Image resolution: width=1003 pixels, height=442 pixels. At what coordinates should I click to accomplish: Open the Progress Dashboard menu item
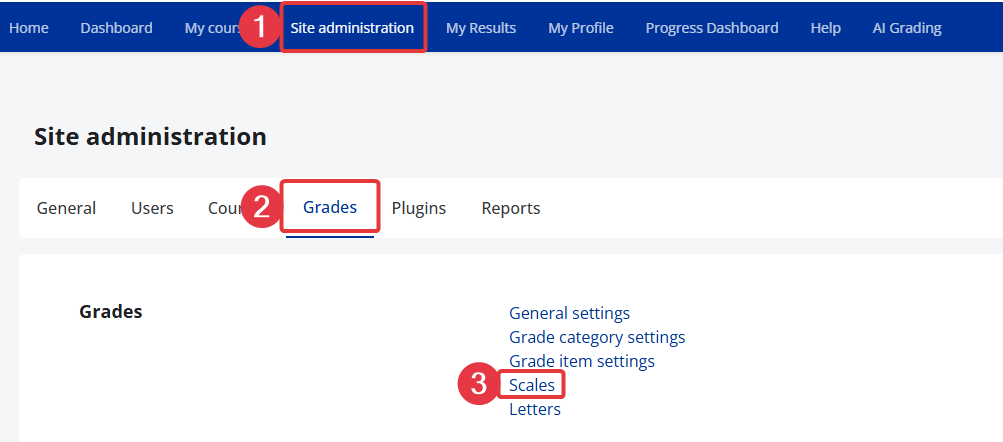click(x=711, y=28)
